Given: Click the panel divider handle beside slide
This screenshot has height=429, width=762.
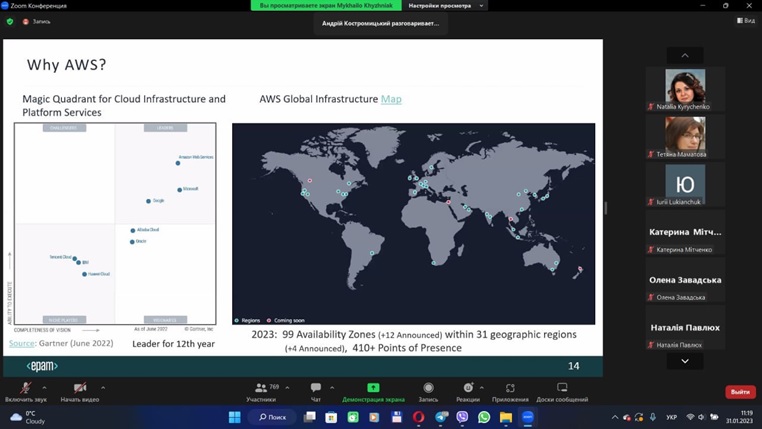Looking at the screenshot, I should (x=606, y=208).
